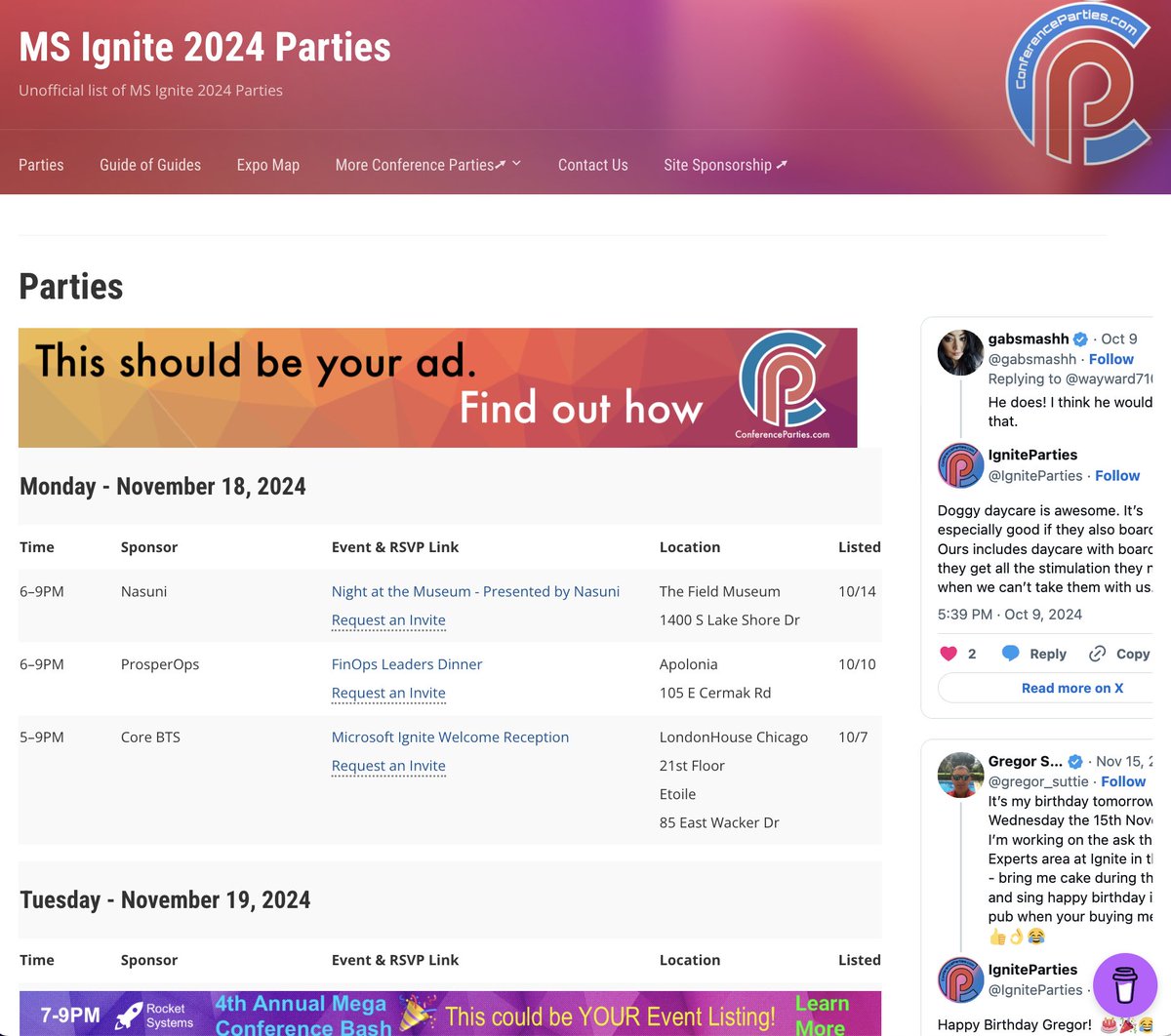Follow gabsmashh via Follow link

[1111, 359]
